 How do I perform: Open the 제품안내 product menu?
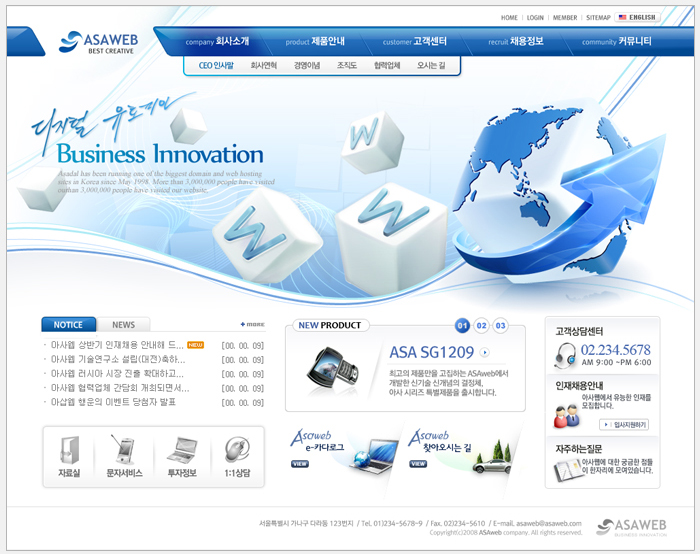pos(315,42)
